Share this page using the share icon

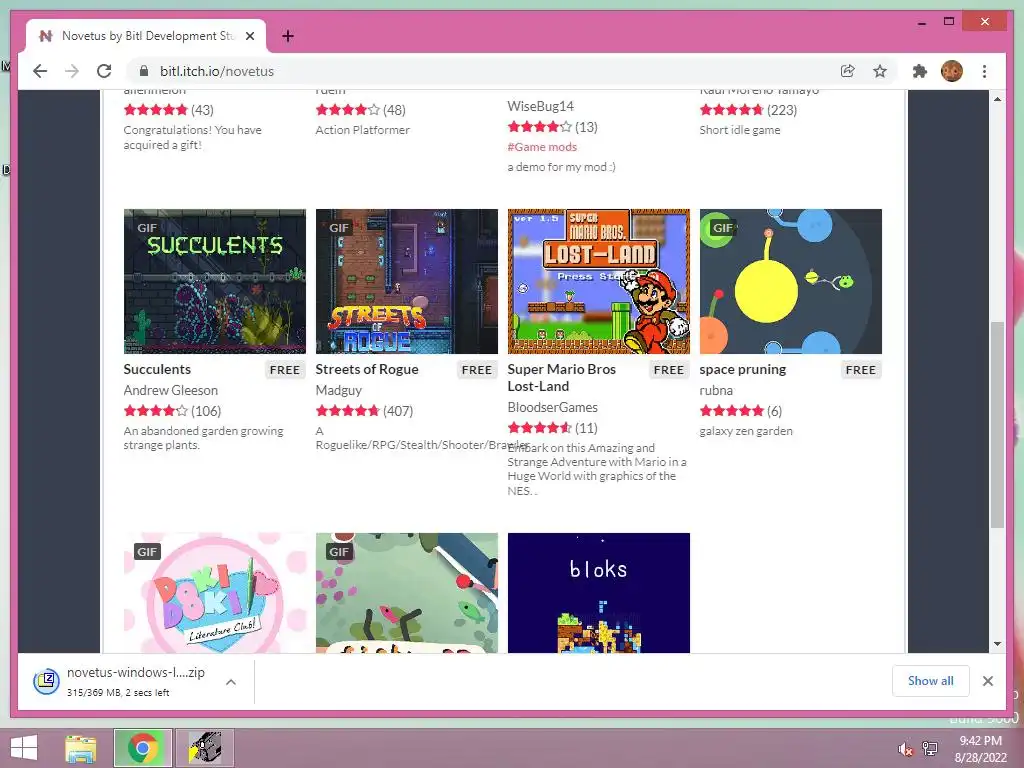(848, 71)
